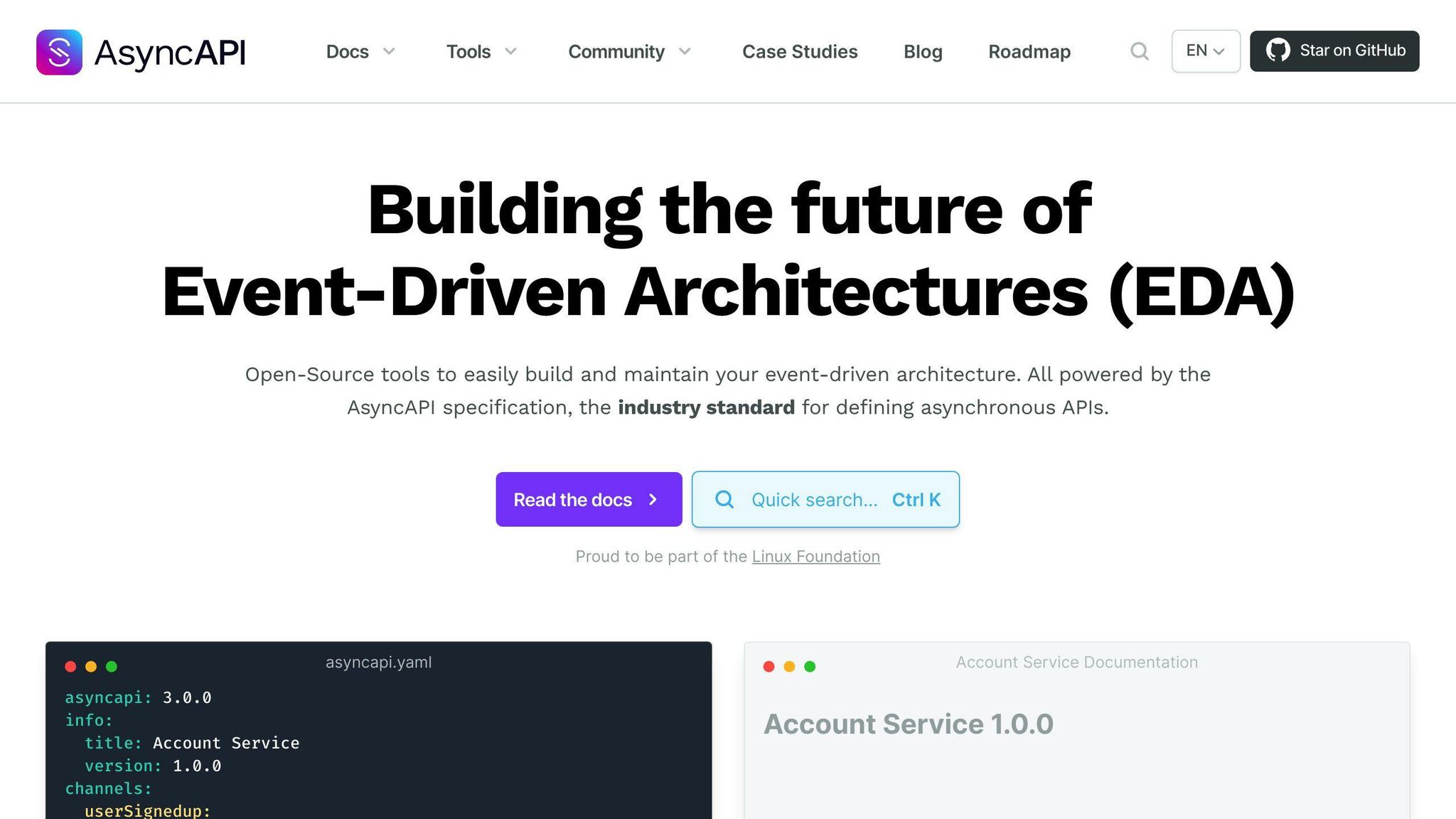This screenshot has height=819, width=1456.
Task: Click red dot in asyncapi.yaml window
Action: 70,666
